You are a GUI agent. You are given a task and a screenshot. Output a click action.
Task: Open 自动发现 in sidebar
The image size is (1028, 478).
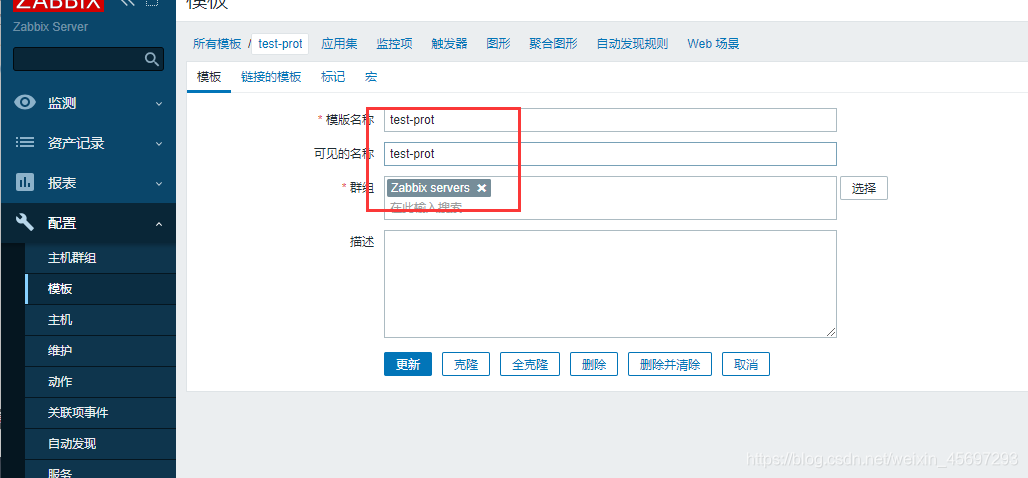pos(72,443)
